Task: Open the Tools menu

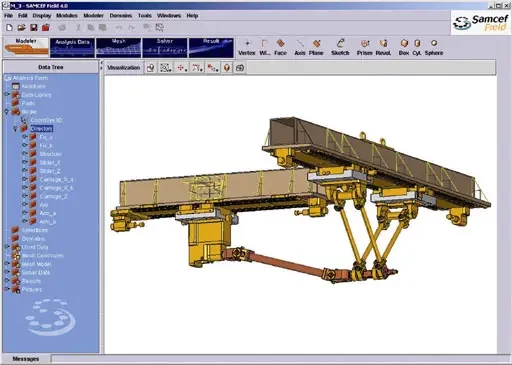Action: click(145, 16)
